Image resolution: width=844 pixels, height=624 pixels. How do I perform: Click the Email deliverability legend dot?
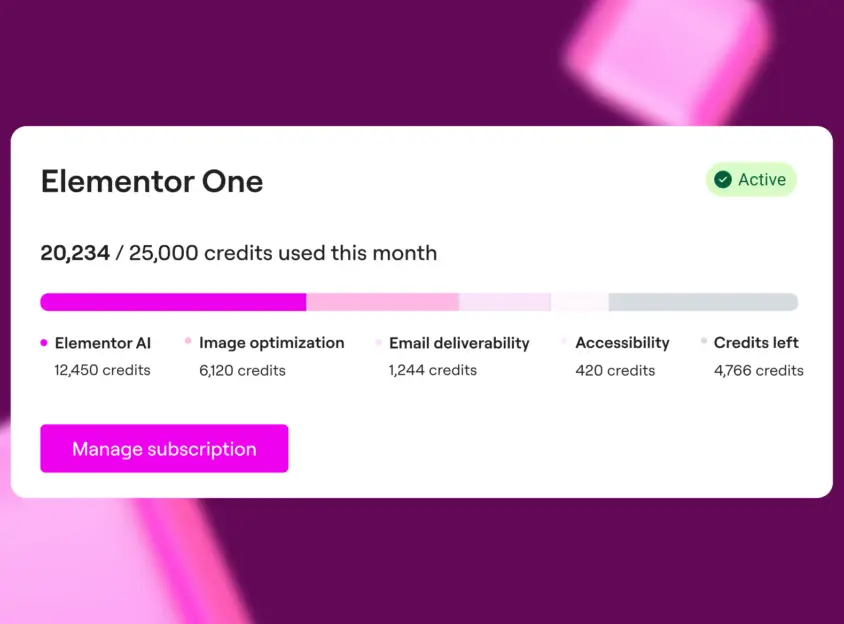(x=378, y=342)
